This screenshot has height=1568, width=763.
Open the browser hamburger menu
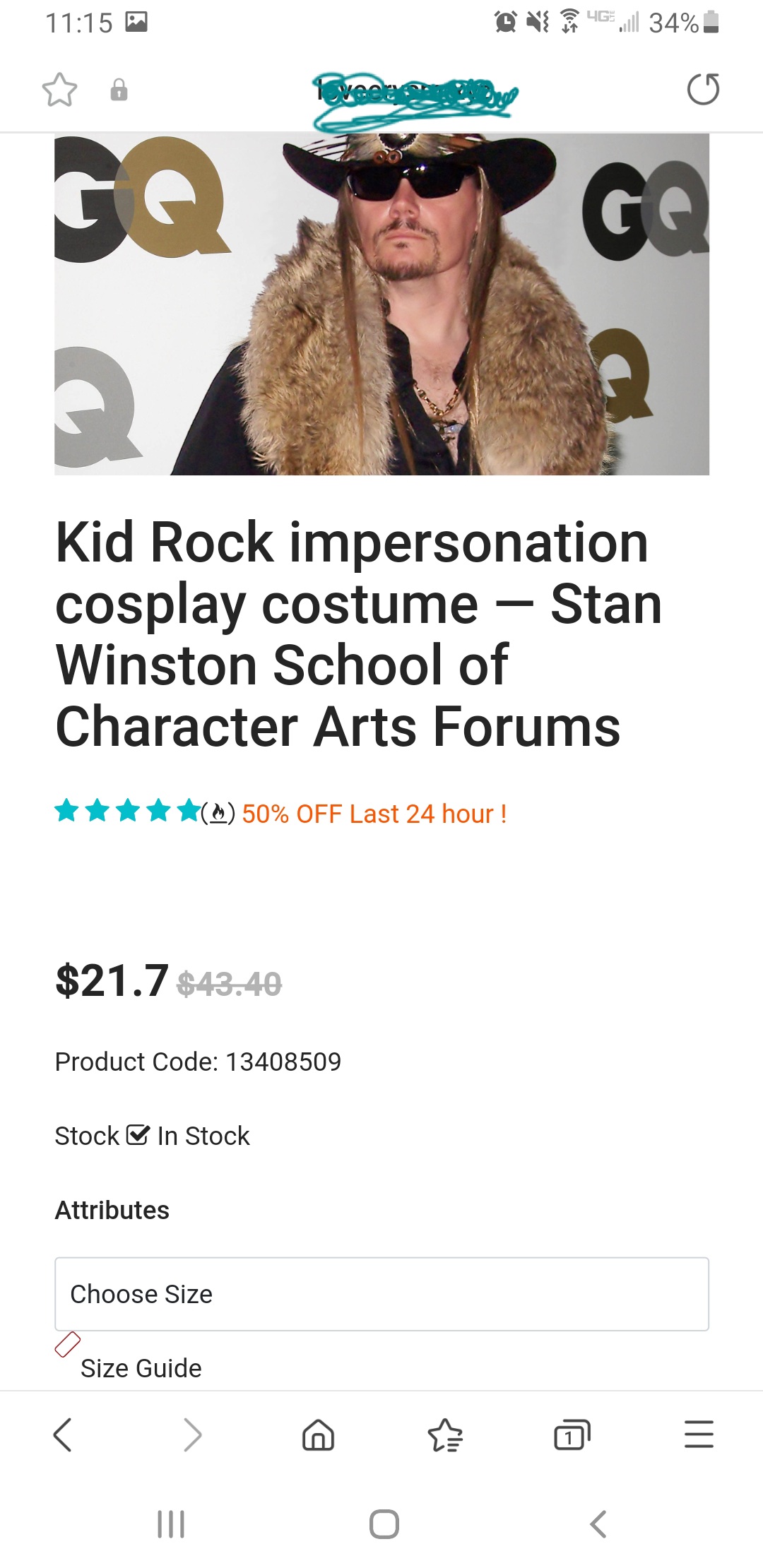point(699,1435)
